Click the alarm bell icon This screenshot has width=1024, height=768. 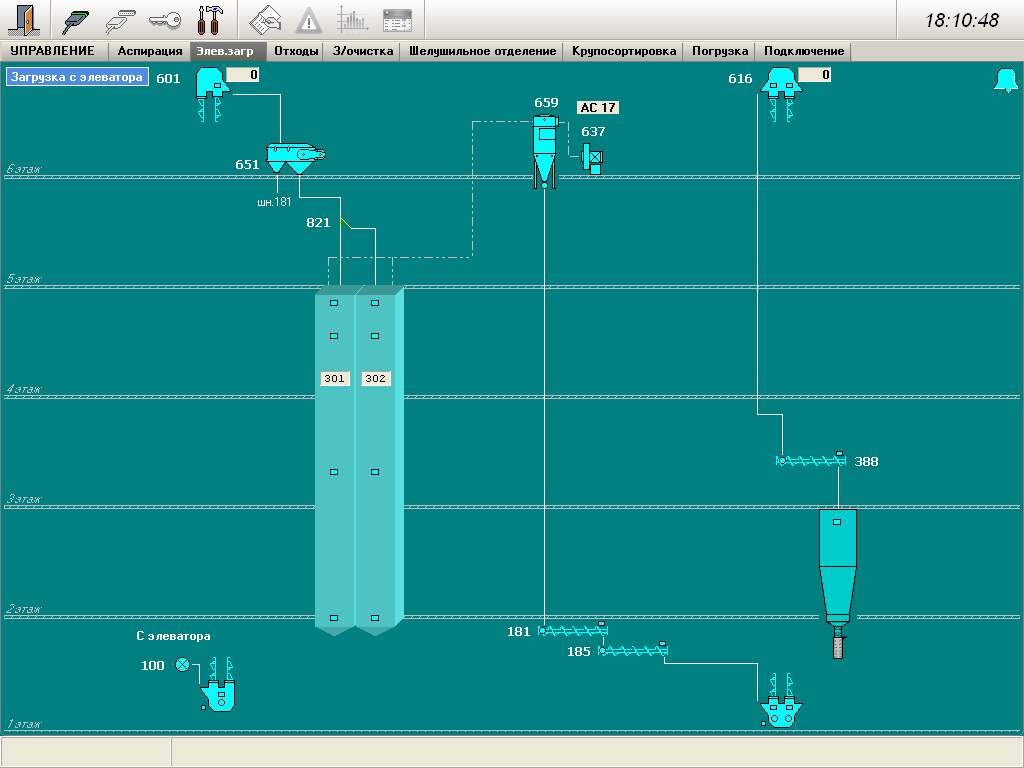pyautogui.click(x=1004, y=82)
